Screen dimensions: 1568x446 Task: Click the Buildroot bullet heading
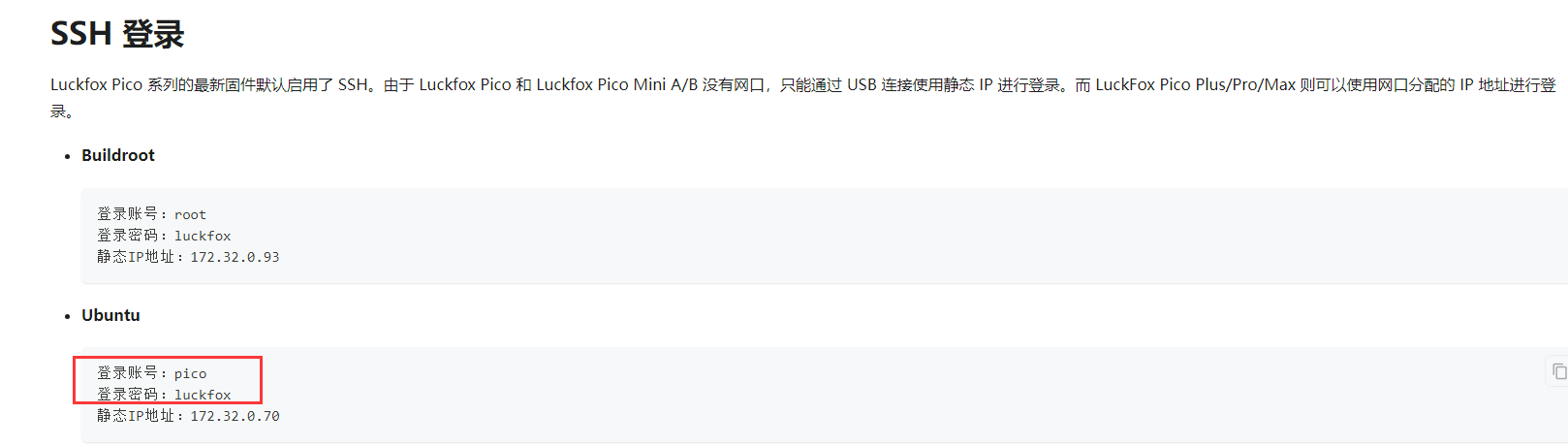118,155
